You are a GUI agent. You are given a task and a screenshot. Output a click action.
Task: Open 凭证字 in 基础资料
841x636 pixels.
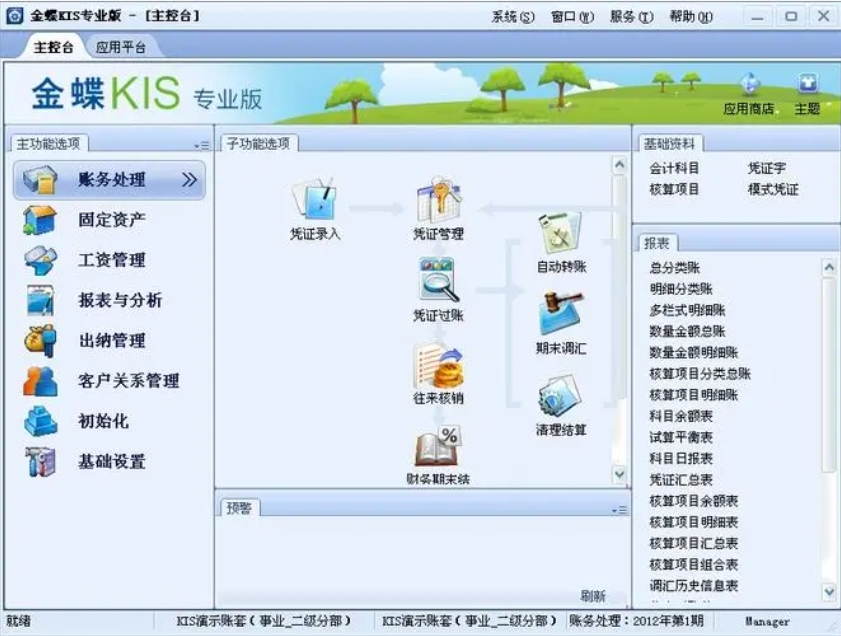point(767,168)
